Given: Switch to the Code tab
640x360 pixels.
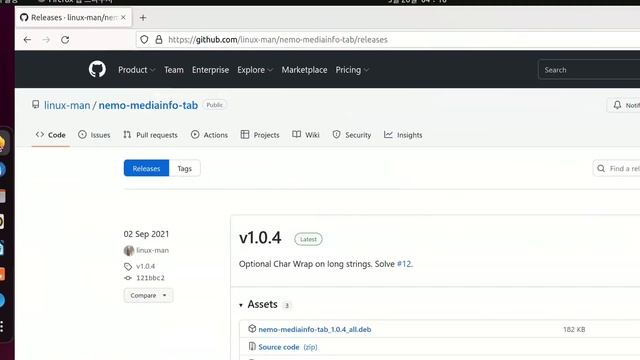Looking at the screenshot, I should pos(51,135).
